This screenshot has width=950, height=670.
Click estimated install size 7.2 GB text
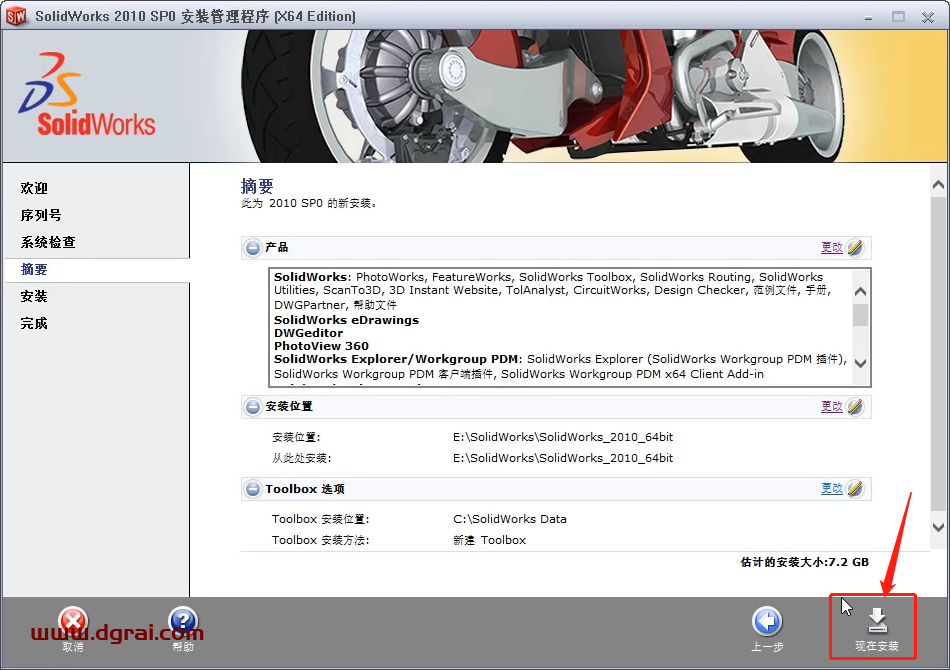pos(805,562)
